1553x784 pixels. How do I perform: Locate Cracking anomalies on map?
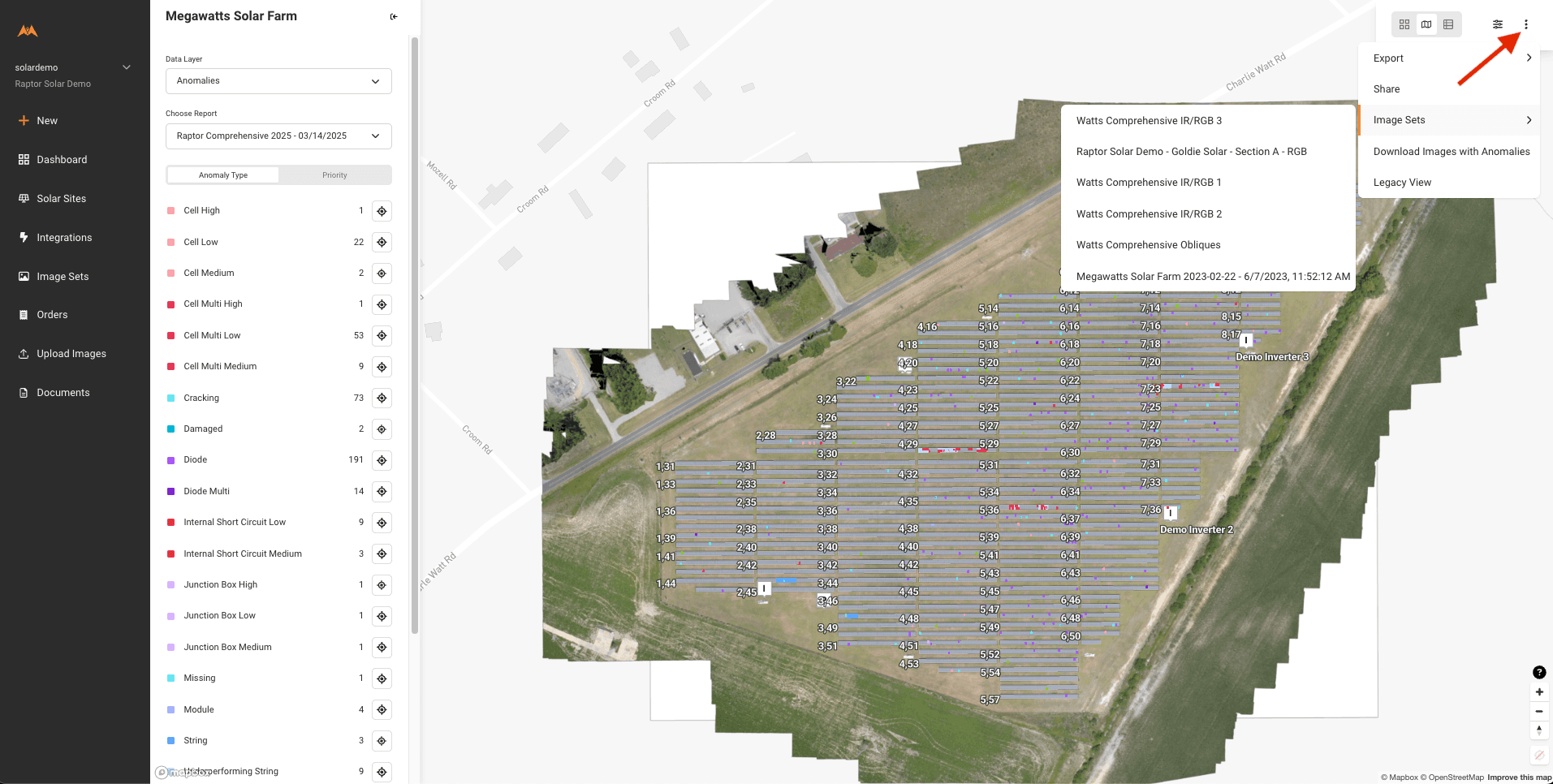[382, 398]
